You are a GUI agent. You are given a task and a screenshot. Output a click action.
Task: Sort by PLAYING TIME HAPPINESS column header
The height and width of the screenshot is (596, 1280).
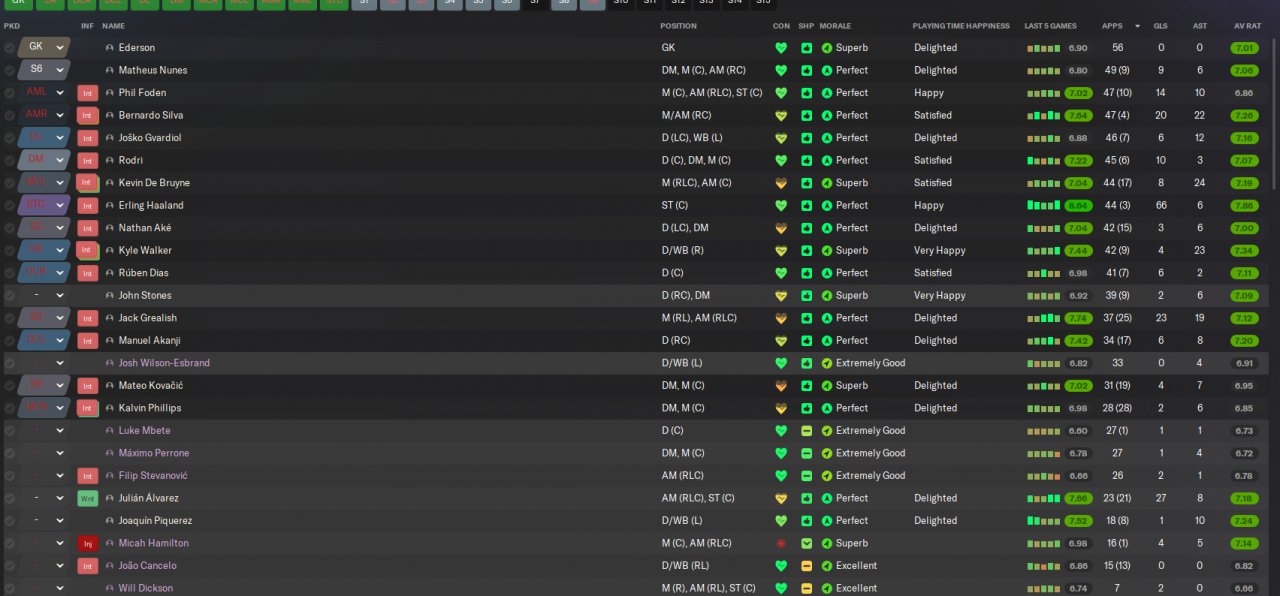point(961,26)
